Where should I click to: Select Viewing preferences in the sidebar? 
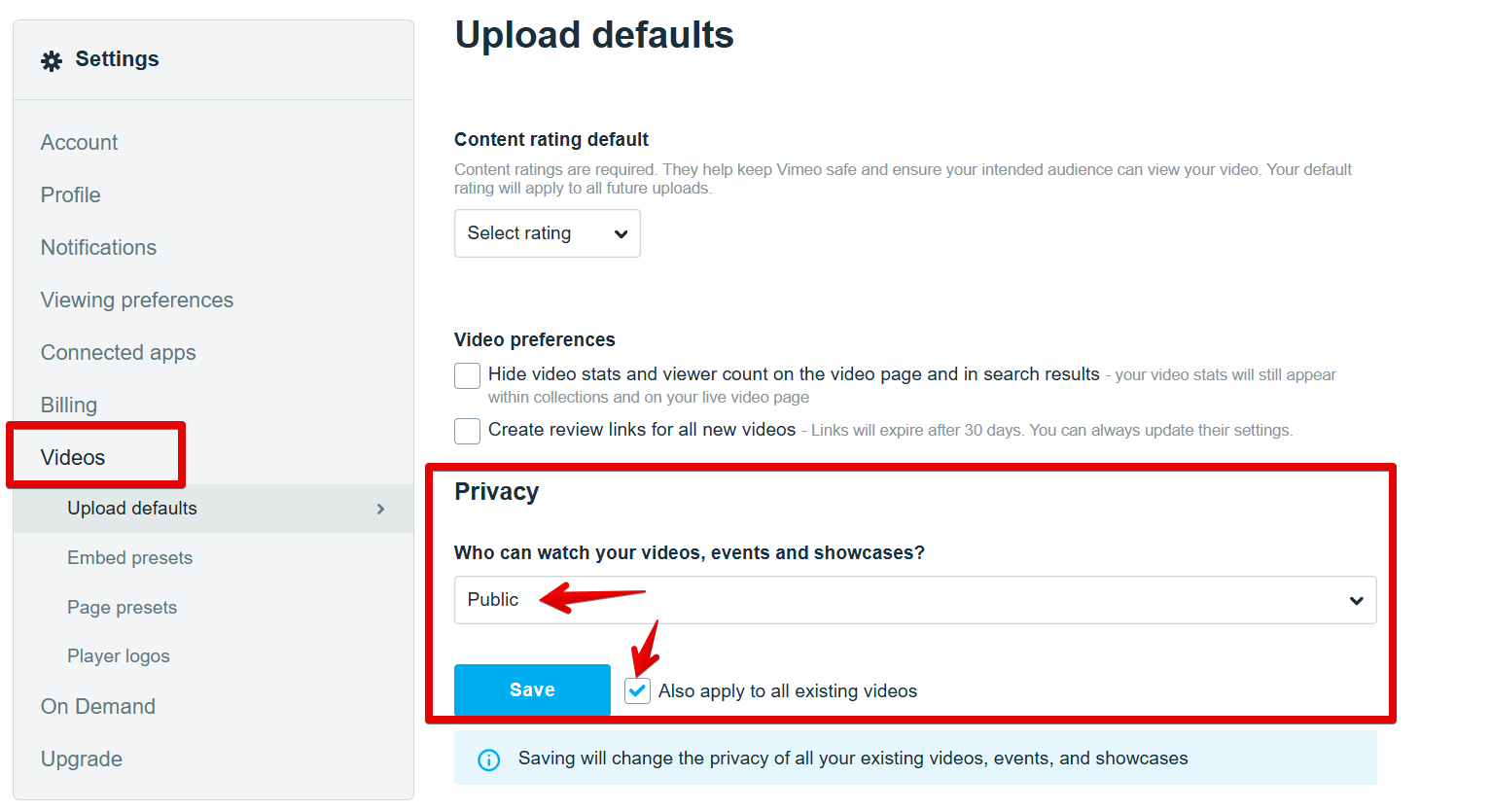click(x=137, y=300)
